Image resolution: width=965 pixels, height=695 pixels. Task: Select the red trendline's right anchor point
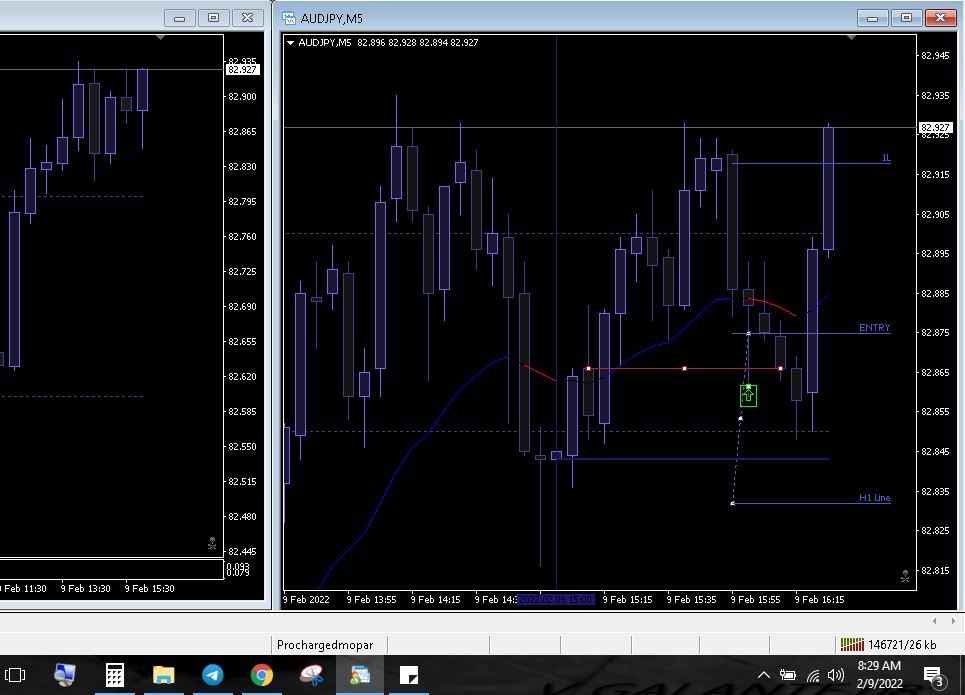pos(780,369)
